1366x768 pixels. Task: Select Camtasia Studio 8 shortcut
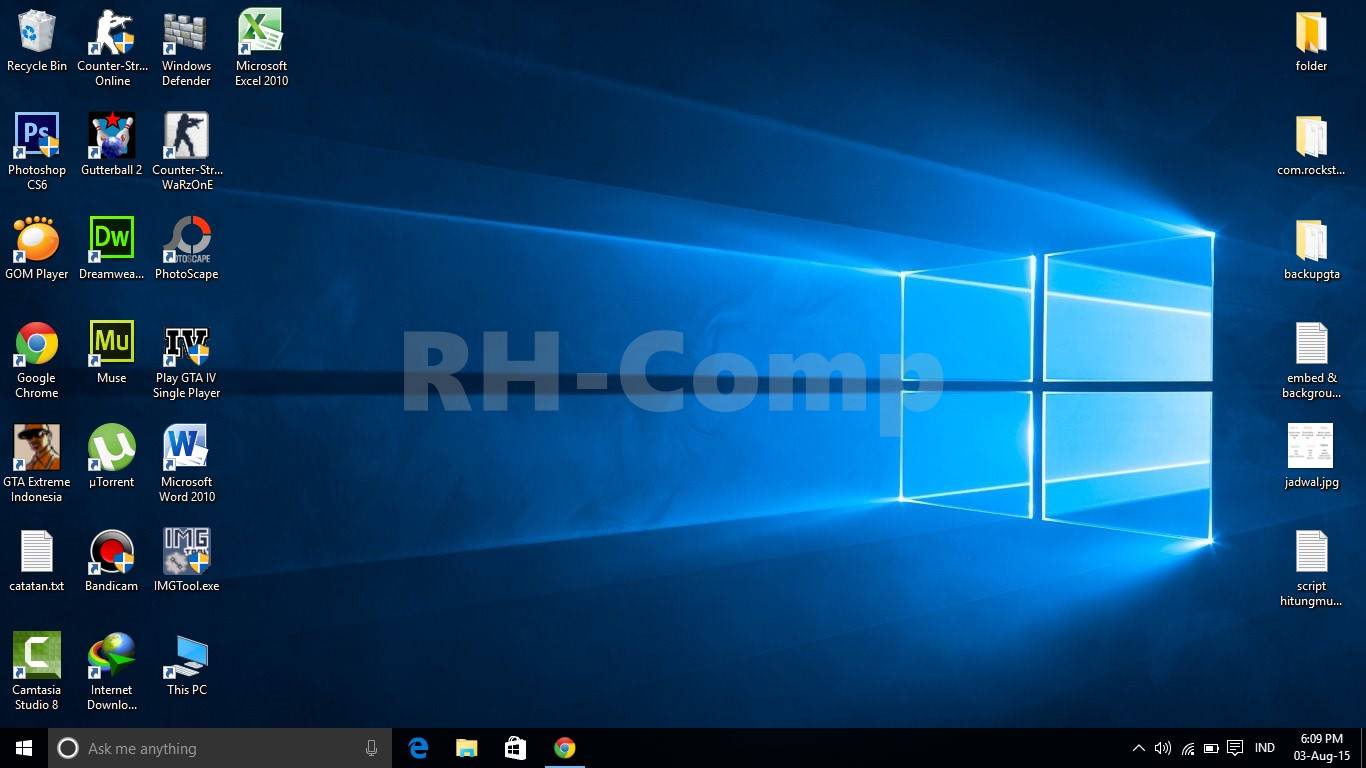37,672
